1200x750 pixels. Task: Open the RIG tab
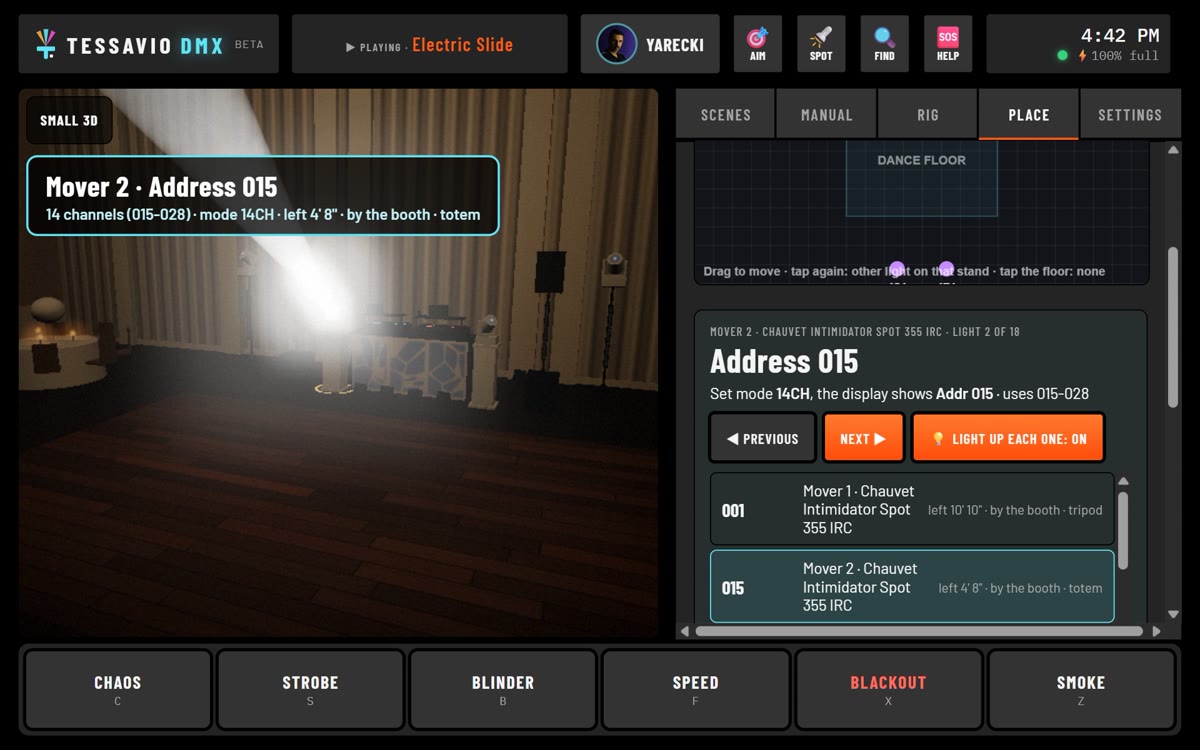click(x=928, y=114)
